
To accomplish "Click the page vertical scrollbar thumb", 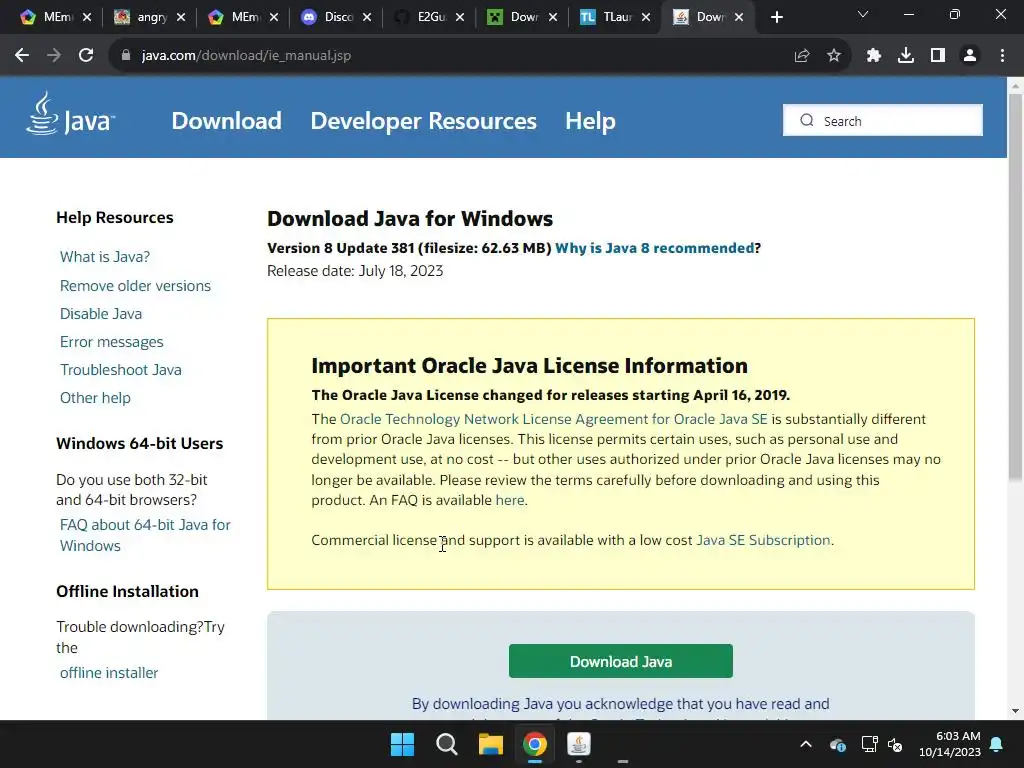I will point(1016,287).
